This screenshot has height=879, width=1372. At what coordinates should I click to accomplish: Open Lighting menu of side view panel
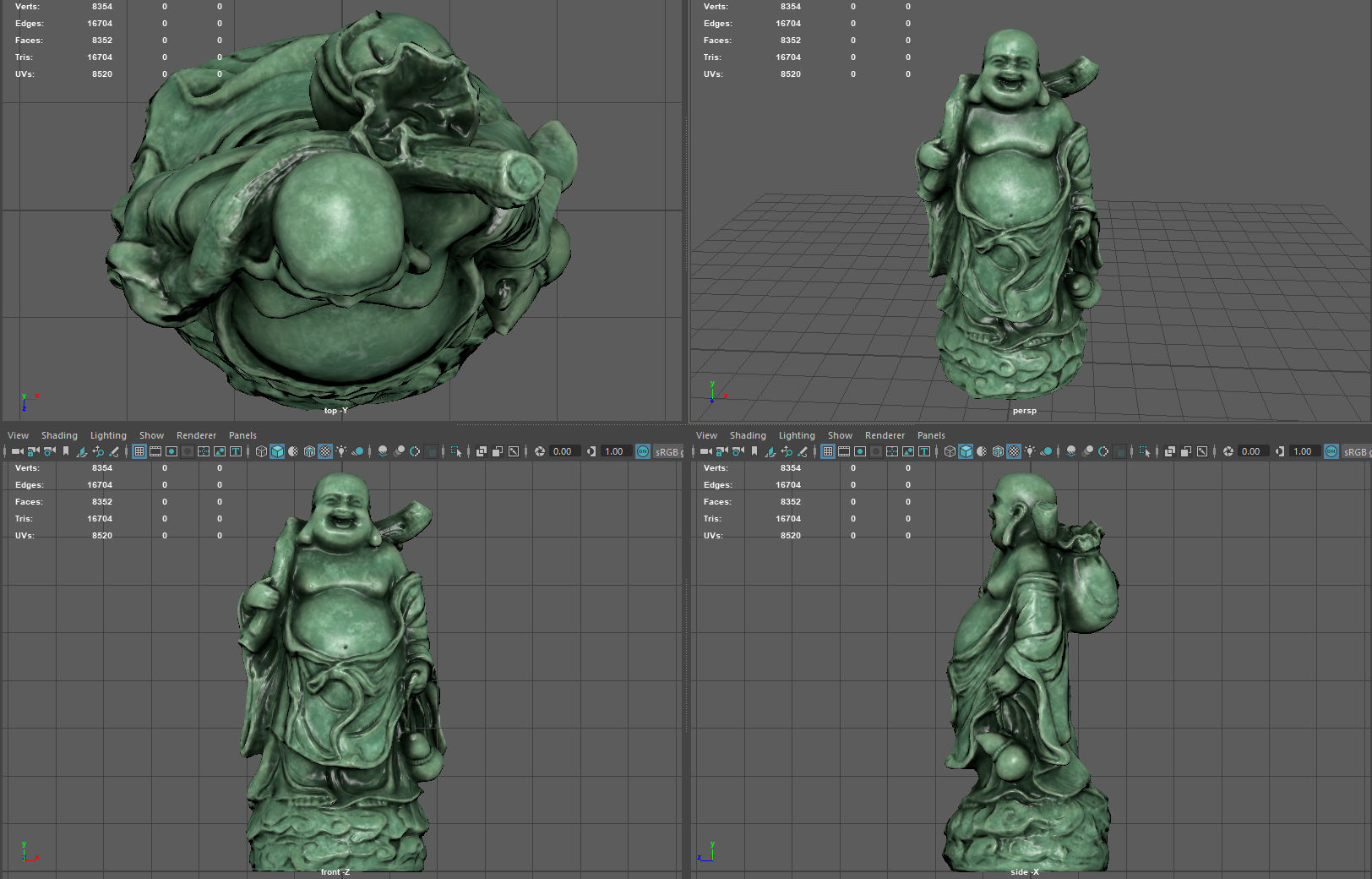tap(797, 435)
